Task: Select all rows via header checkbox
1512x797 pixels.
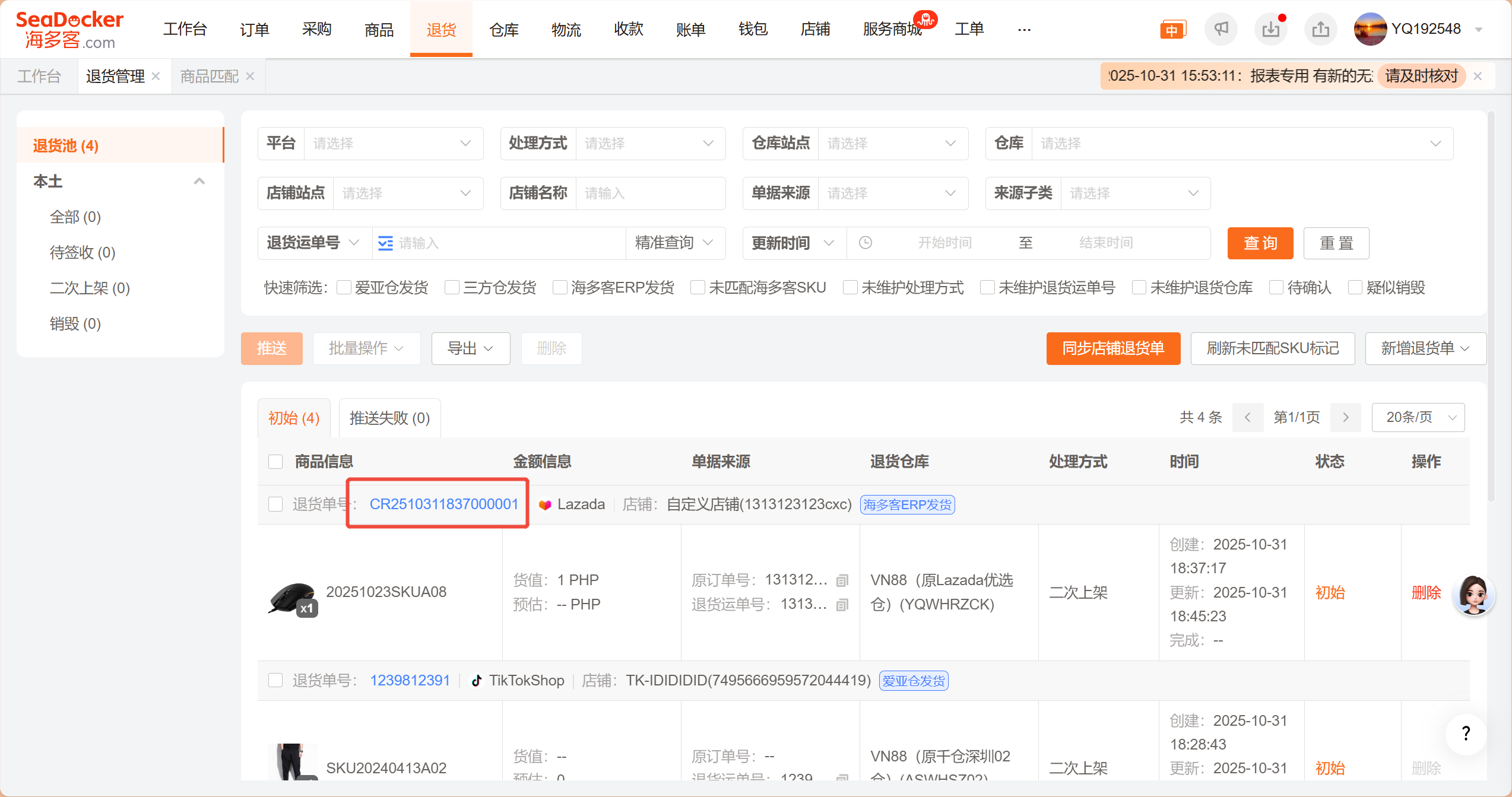Action: pyautogui.click(x=275, y=462)
